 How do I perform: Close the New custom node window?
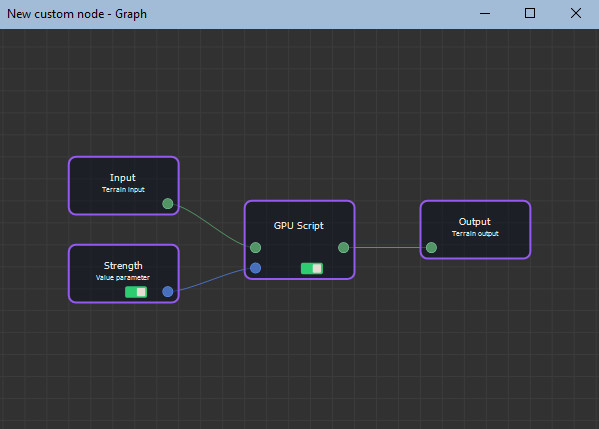coord(576,14)
